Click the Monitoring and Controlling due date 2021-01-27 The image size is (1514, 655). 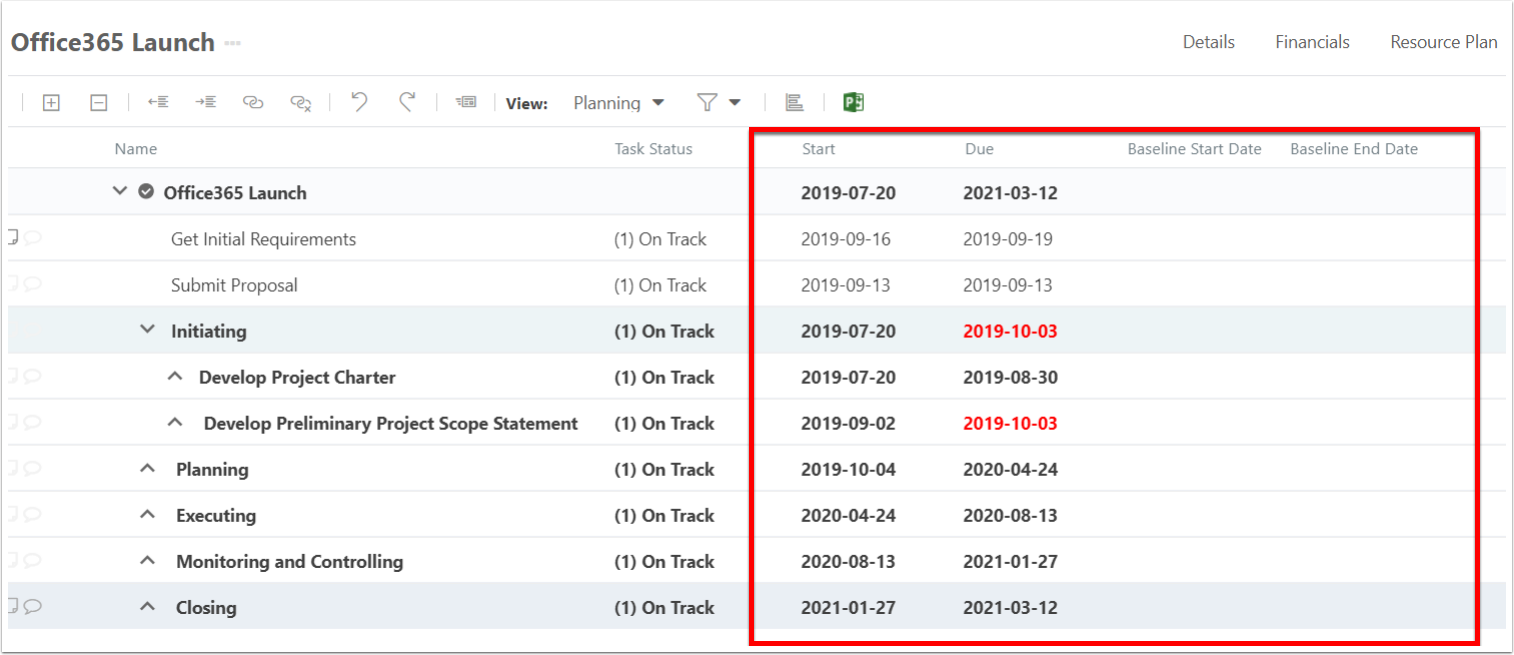point(1010,561)
